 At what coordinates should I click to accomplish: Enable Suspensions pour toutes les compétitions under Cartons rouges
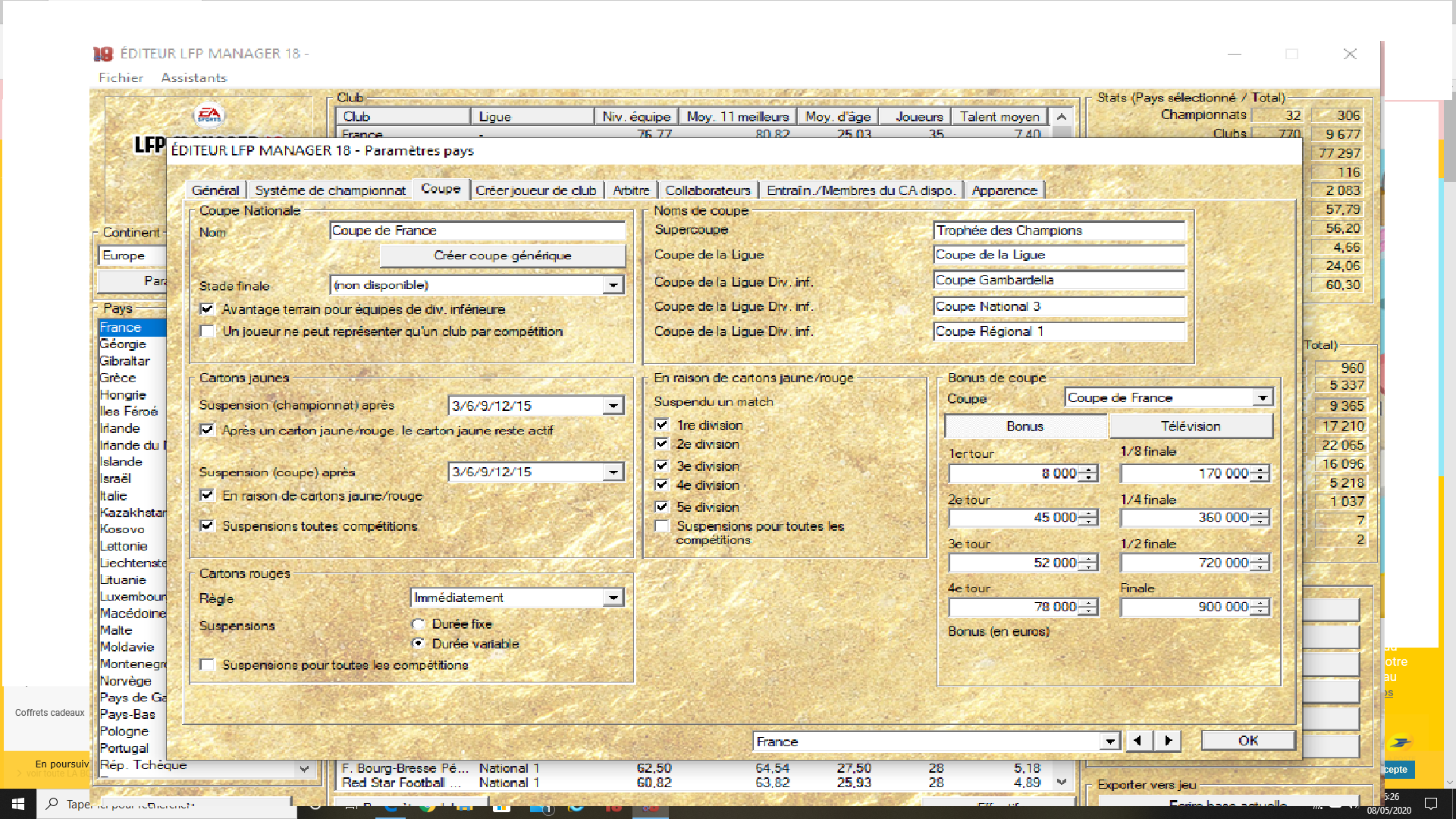pos(207,664)
